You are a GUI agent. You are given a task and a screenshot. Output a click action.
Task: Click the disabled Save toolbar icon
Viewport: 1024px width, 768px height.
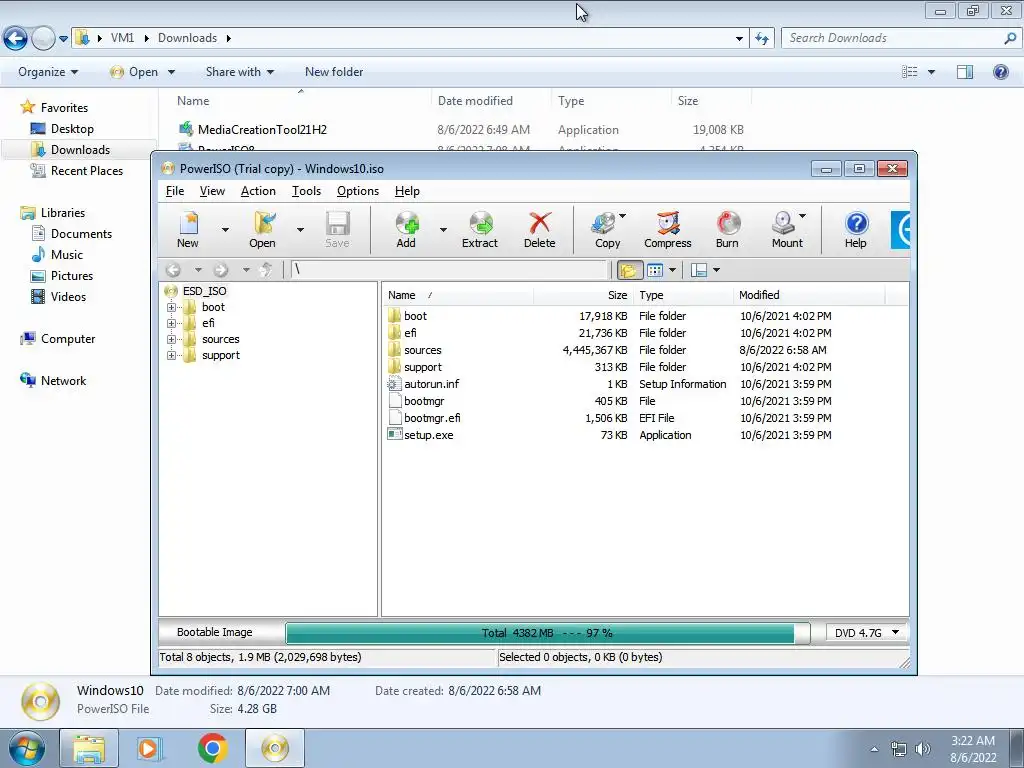(x=337, y=229)
